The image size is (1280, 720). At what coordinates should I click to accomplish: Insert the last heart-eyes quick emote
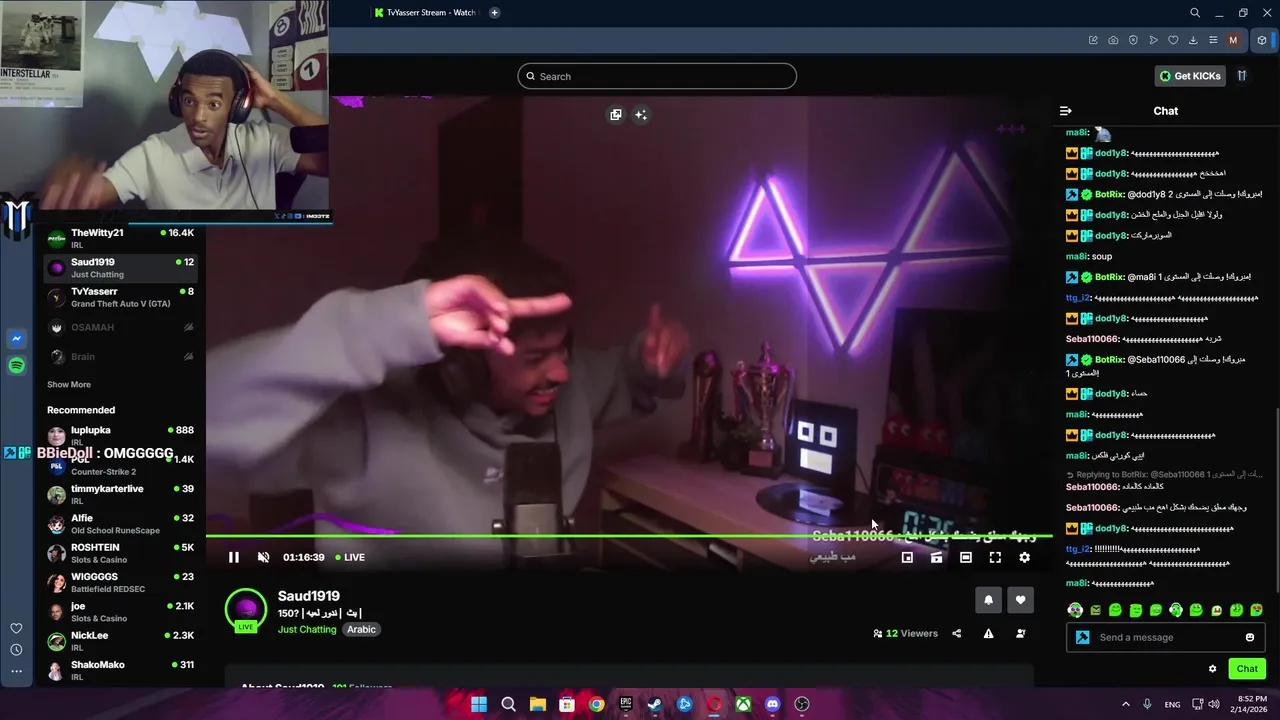(1257, 610)
